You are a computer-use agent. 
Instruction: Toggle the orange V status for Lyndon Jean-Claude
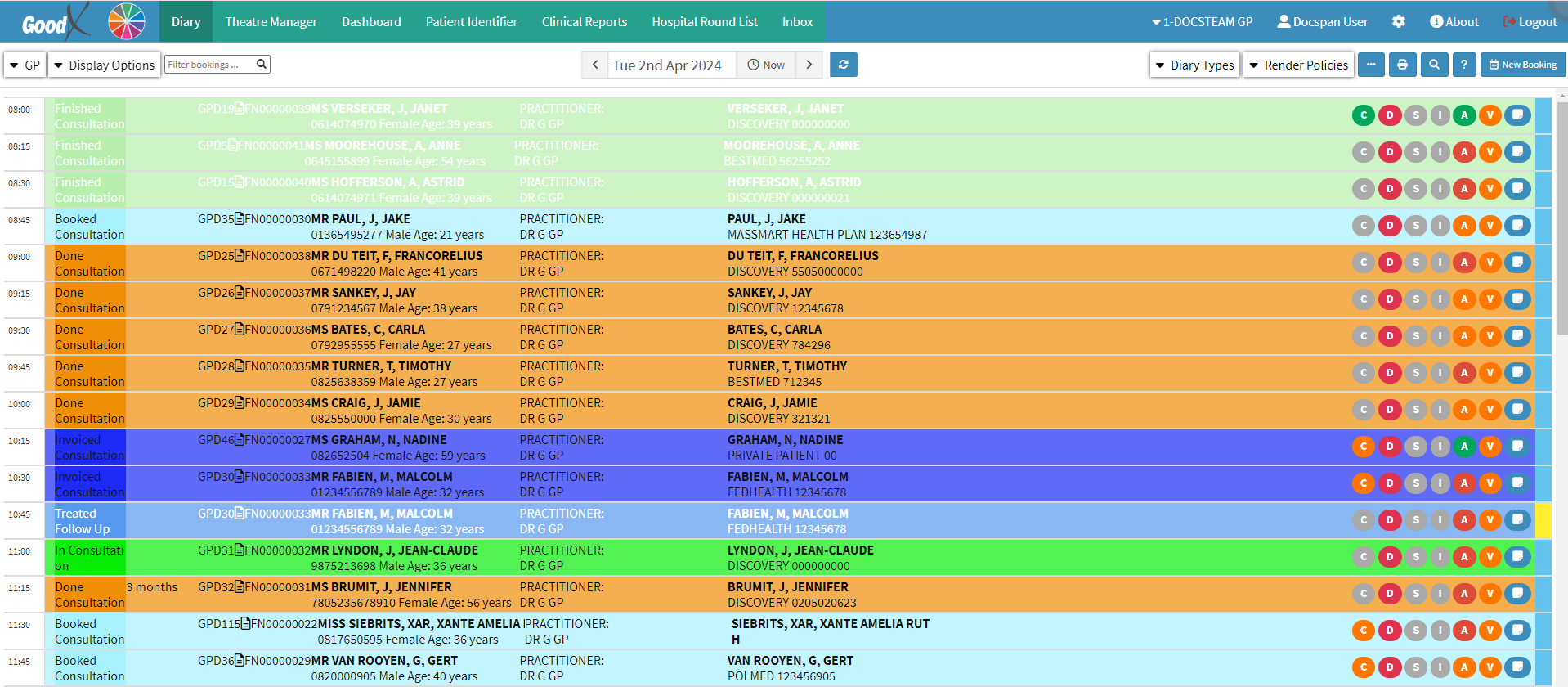1490,557
